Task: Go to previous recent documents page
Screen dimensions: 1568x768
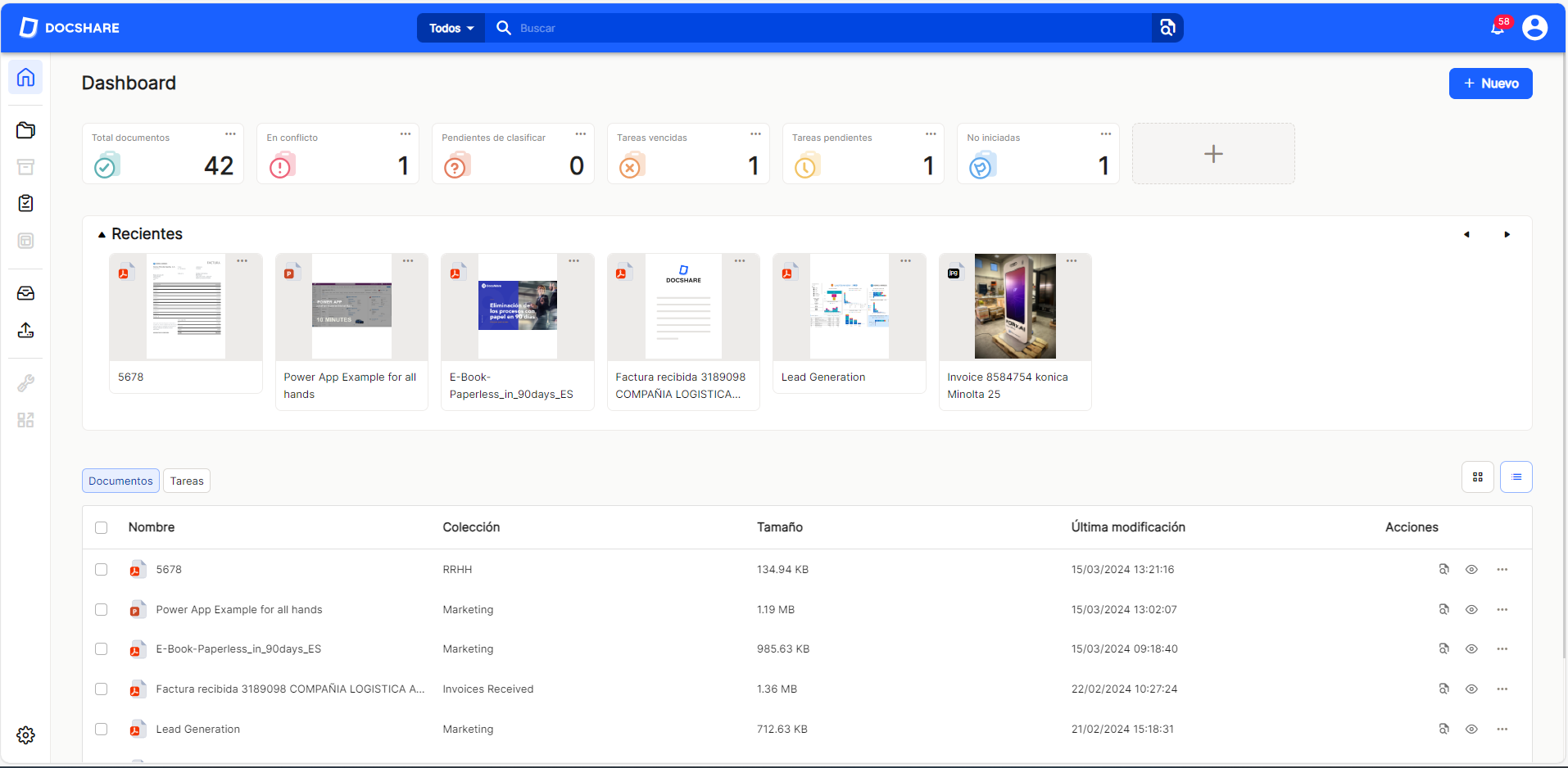Action: 1466,234
